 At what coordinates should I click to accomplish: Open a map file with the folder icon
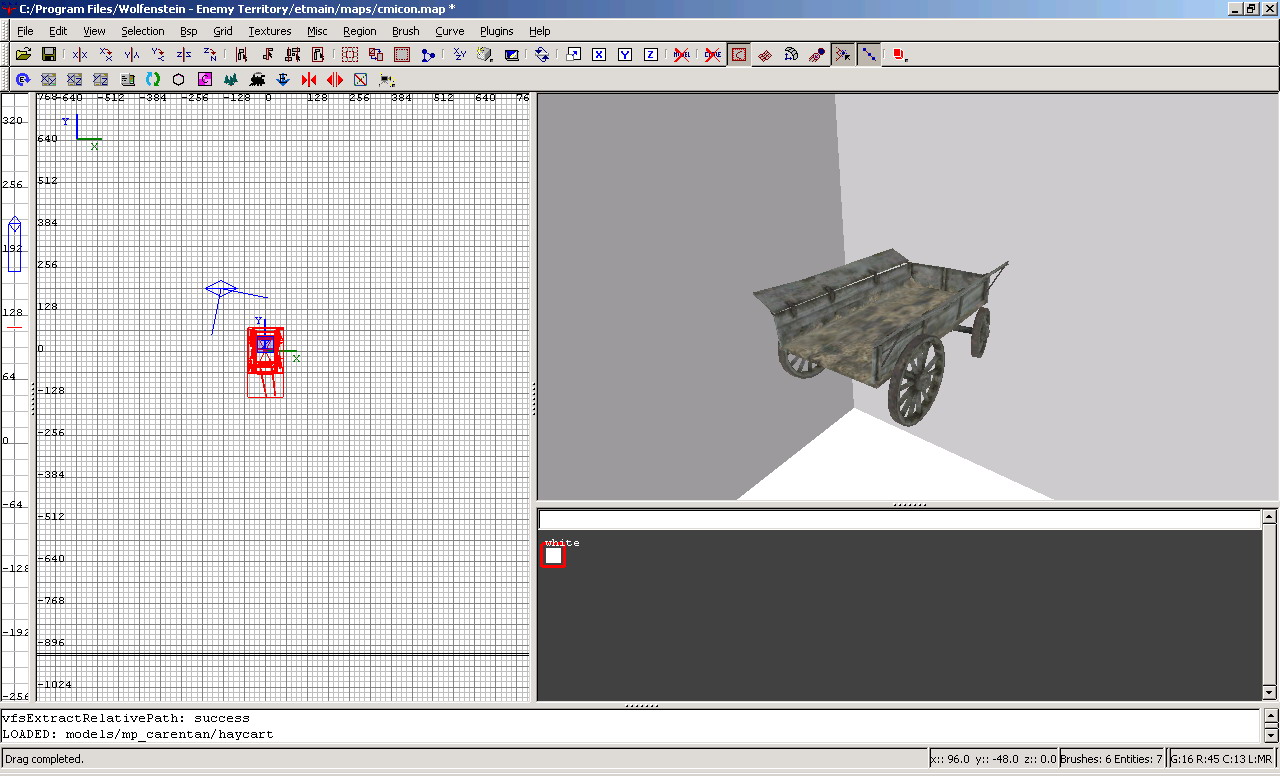click(x=23, y=54)
